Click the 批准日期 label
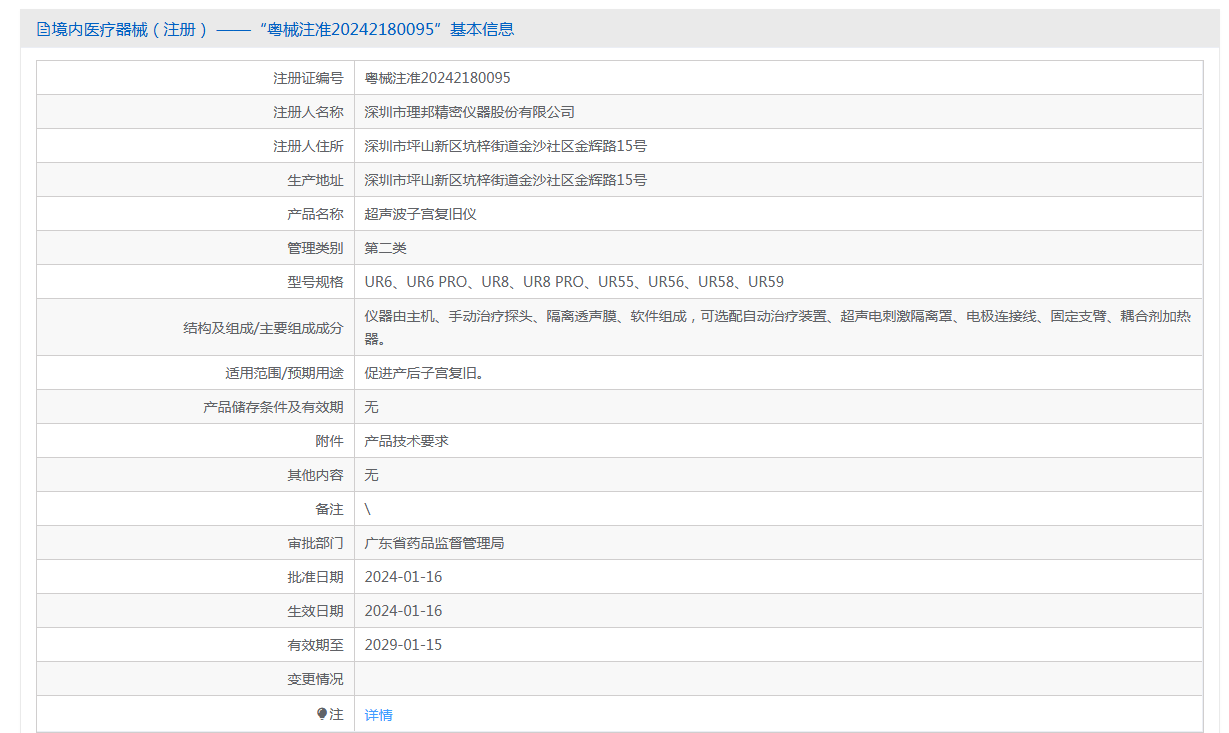Screen dimensions: 1229x733 coord(315,577)
